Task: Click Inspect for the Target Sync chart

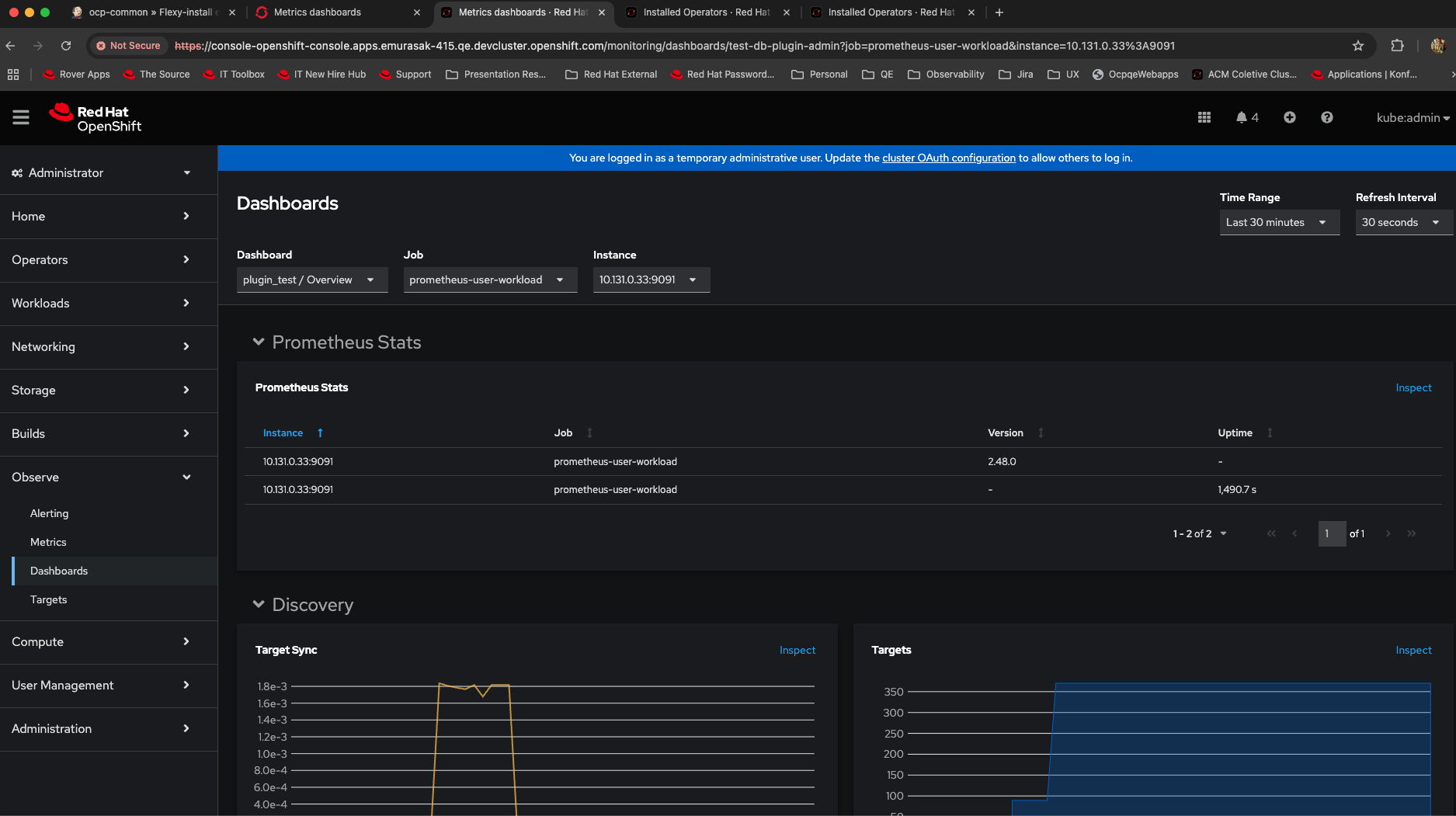Action: point(797,650)
